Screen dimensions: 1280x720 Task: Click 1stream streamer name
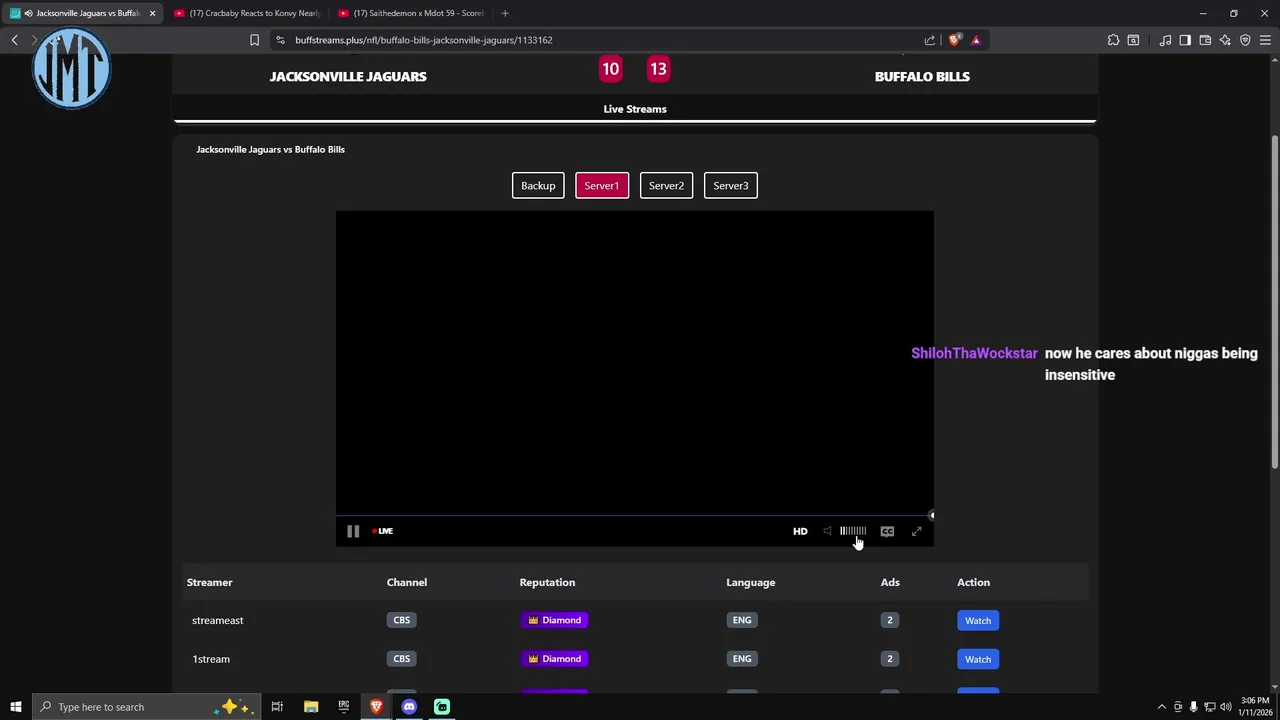pyautogui.click(x=211, y=659)
